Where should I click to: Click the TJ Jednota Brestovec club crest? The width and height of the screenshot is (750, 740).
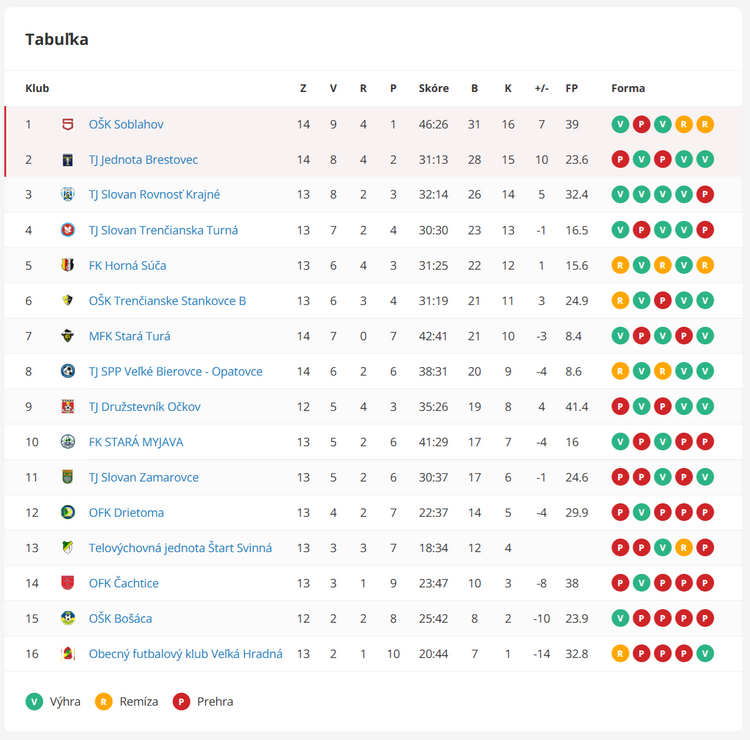point(68,159)
